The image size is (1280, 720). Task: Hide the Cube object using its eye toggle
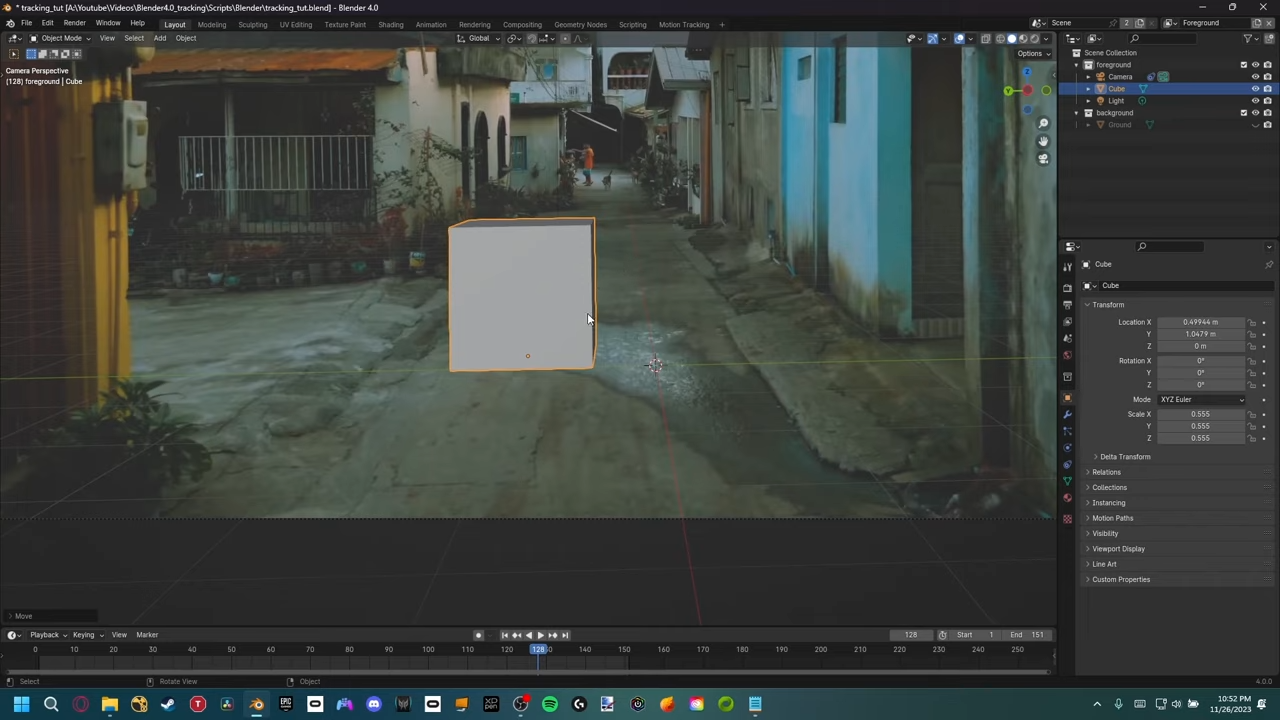click(x=1256, y=89)
